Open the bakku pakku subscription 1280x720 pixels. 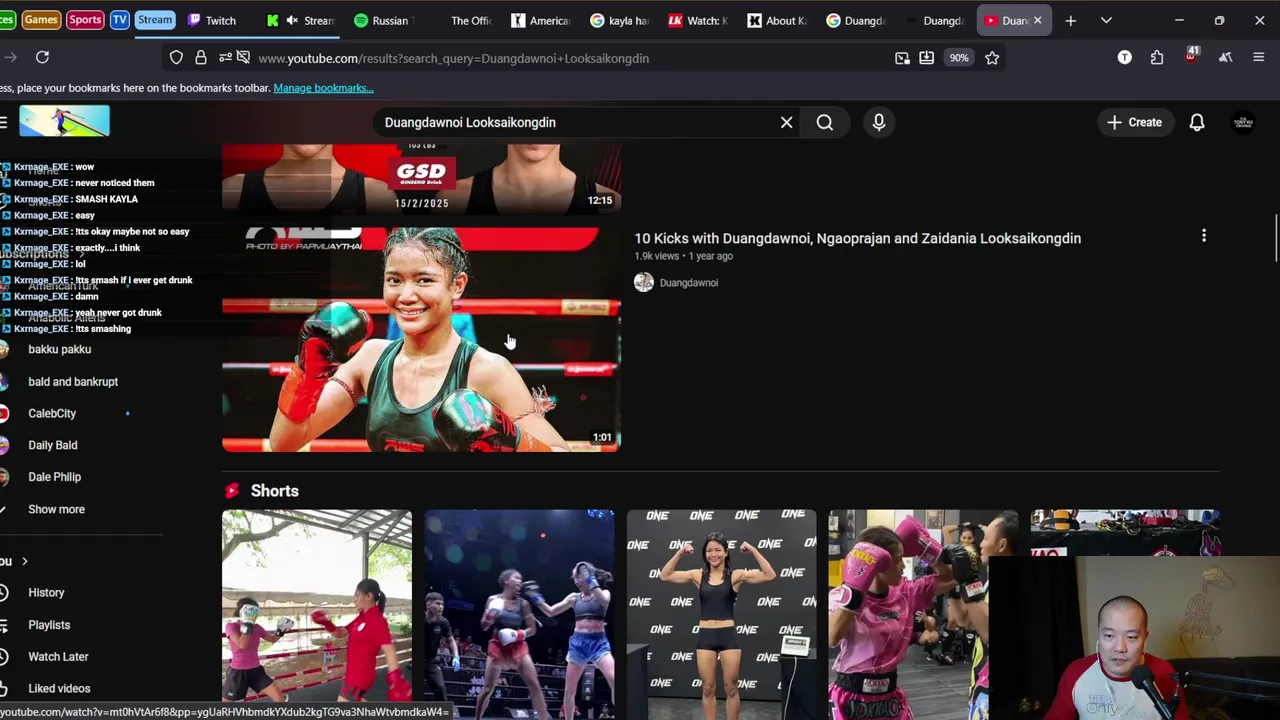[x=60, y=349]
